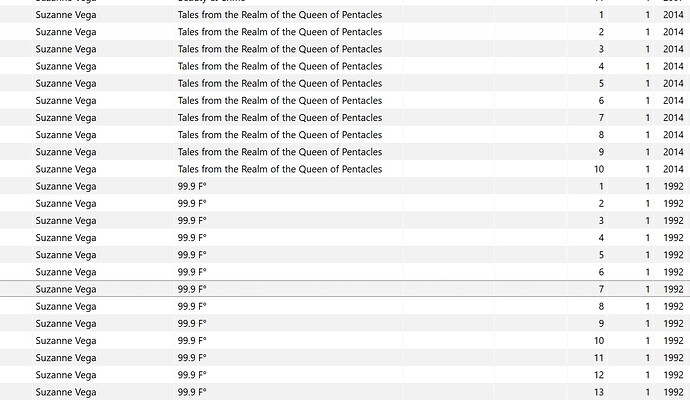Select track 7 row of 99.9 F°

(x=345, y=289)
